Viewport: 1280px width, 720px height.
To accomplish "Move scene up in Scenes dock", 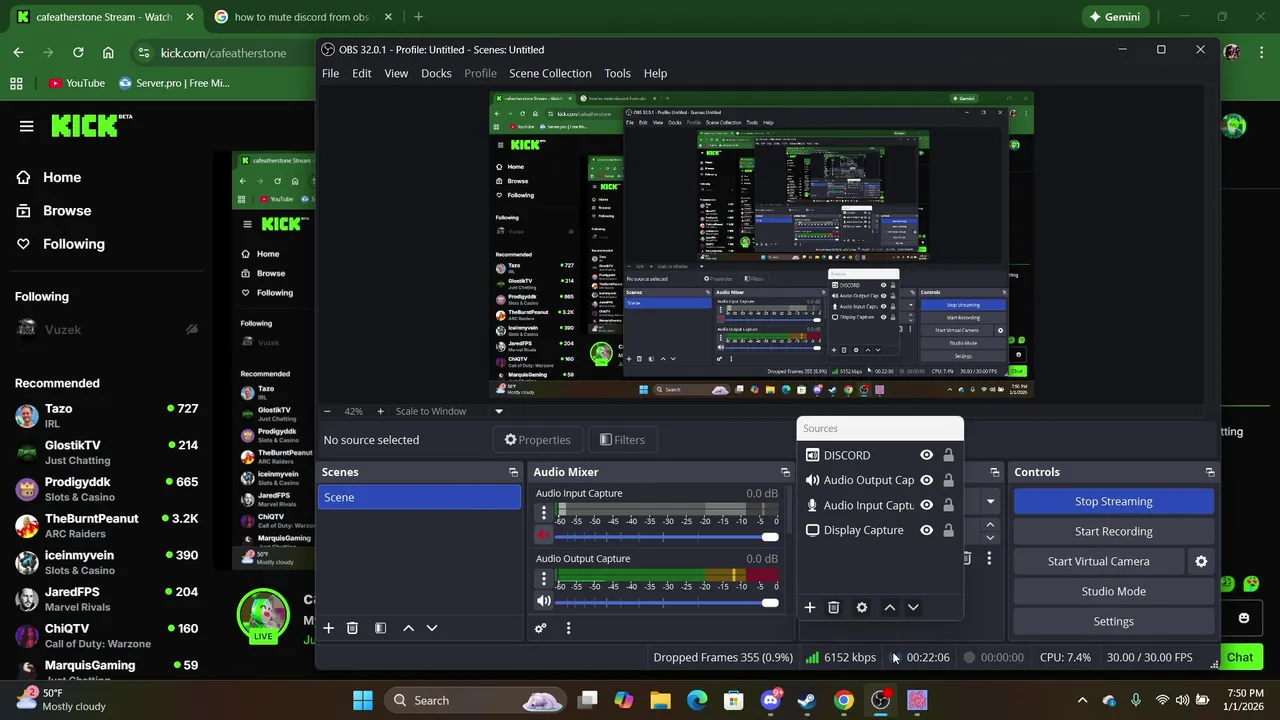I will (408, 628).
